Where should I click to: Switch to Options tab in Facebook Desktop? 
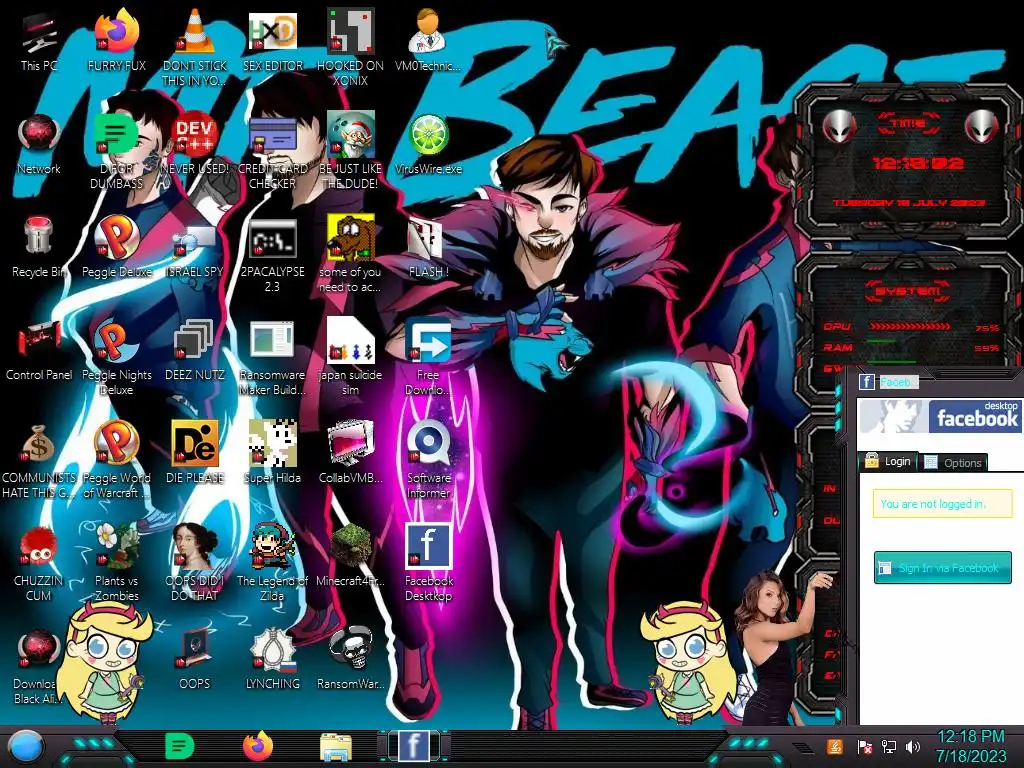(954, 462)
